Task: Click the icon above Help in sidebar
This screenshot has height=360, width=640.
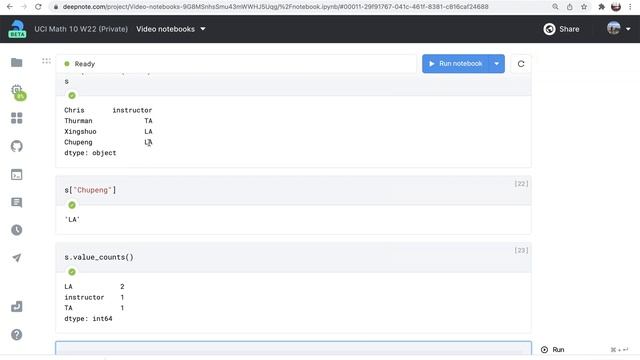Action: (x=17, y=307)
